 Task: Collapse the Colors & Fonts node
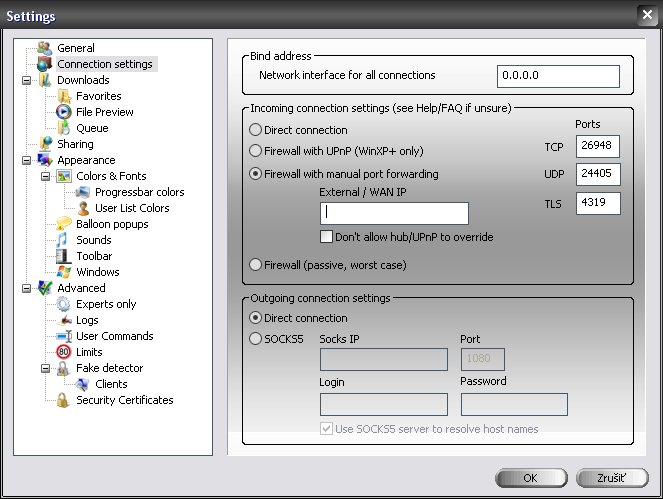[x=46, y=176]
